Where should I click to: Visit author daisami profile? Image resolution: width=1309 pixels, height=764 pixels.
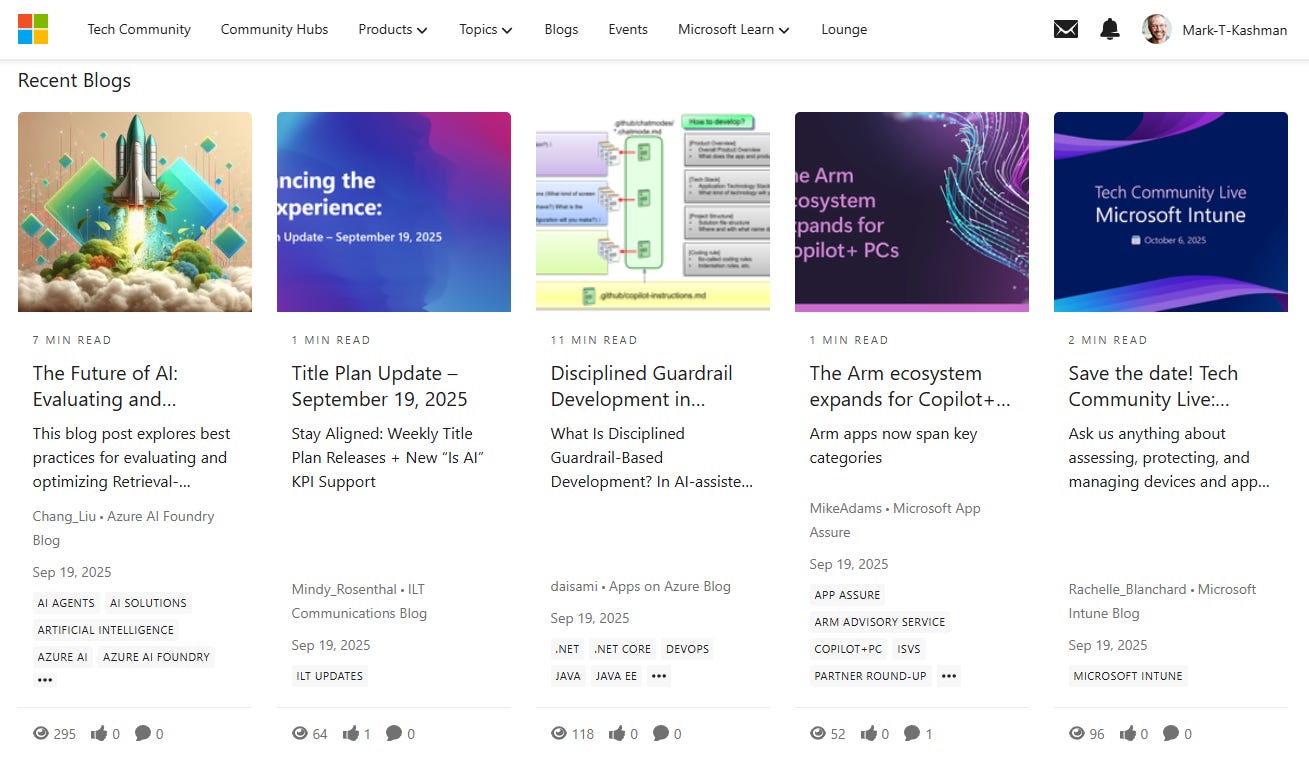[575, 586]
